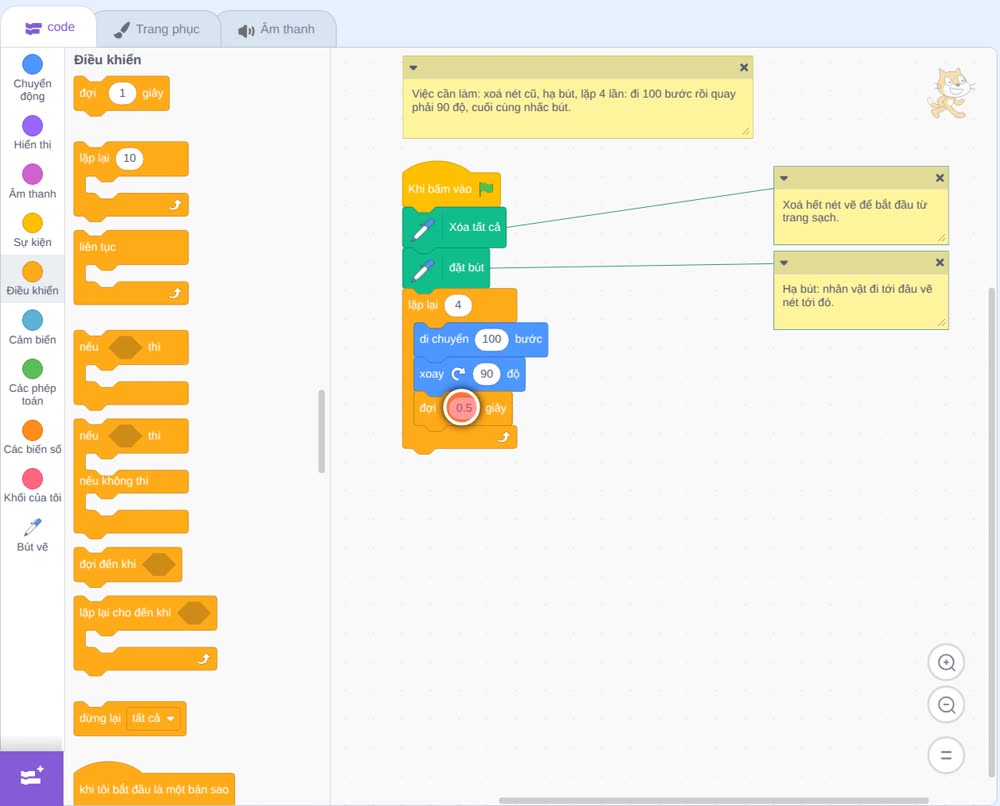Open the Trang phục tab
The image size is (1000, 806).
(157, 29)
